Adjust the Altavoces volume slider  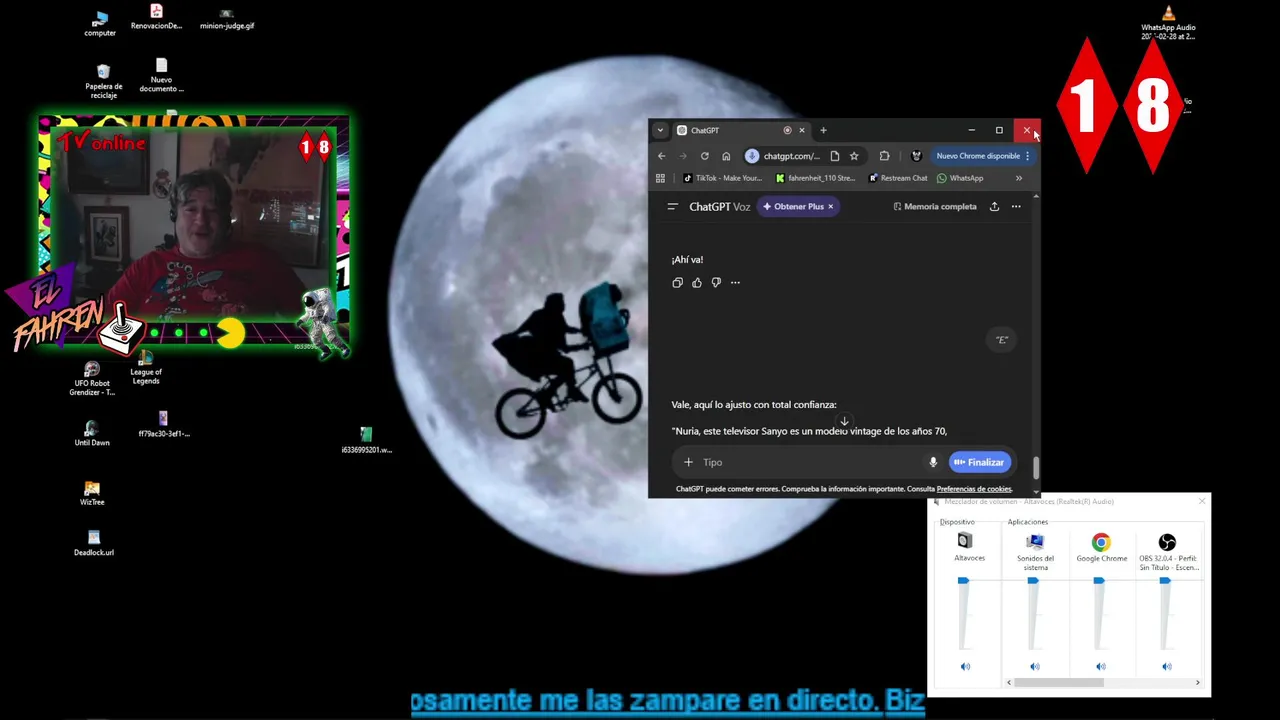coord(963,580)
